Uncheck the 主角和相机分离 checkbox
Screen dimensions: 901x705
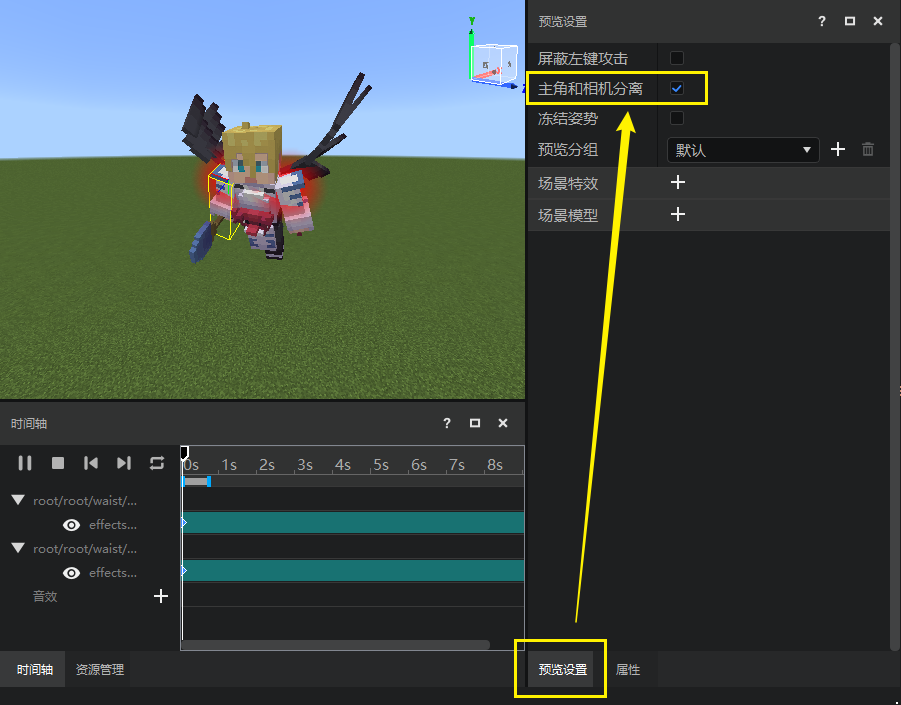677,88
